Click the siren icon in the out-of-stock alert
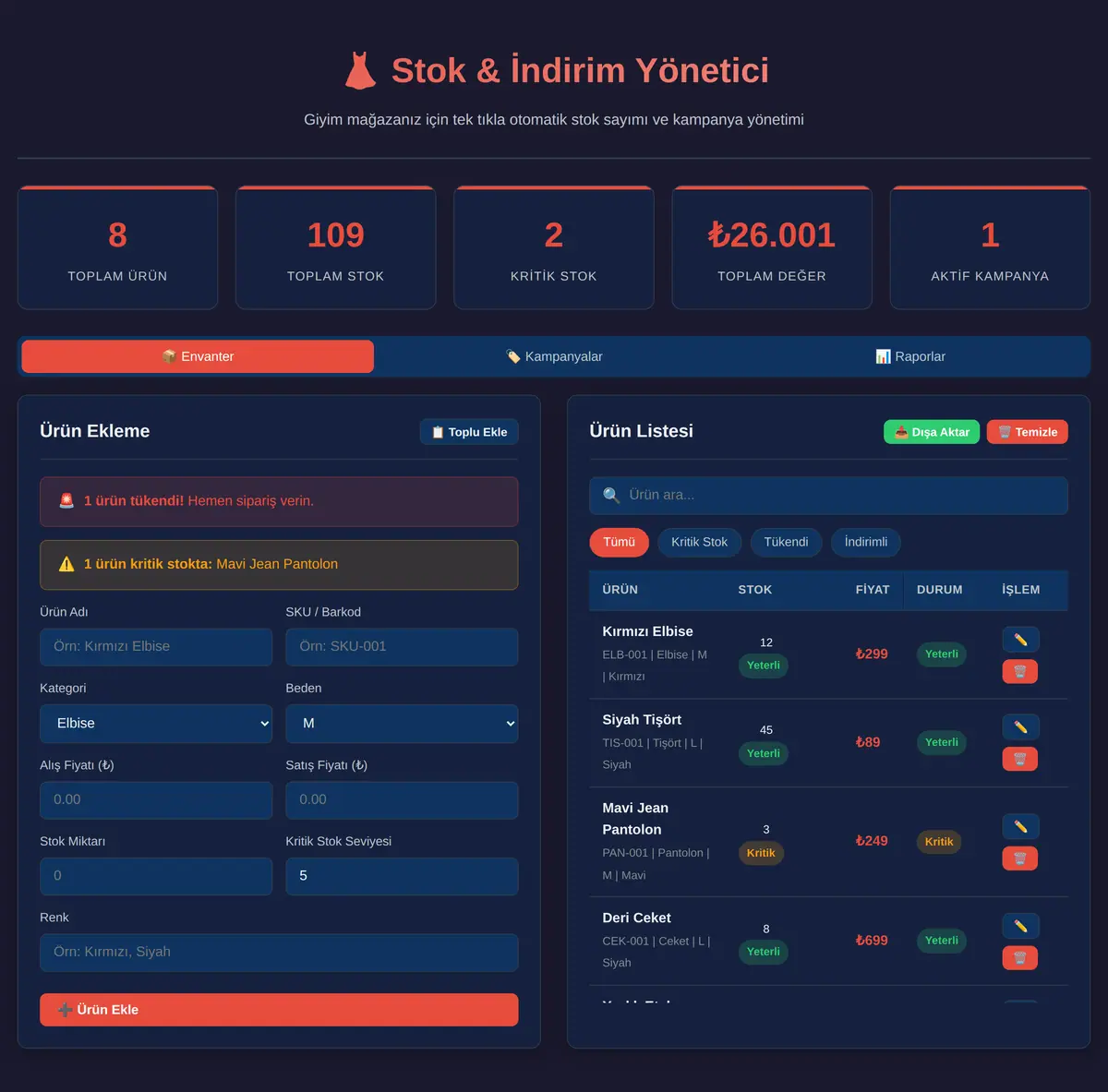 [66, 500]
